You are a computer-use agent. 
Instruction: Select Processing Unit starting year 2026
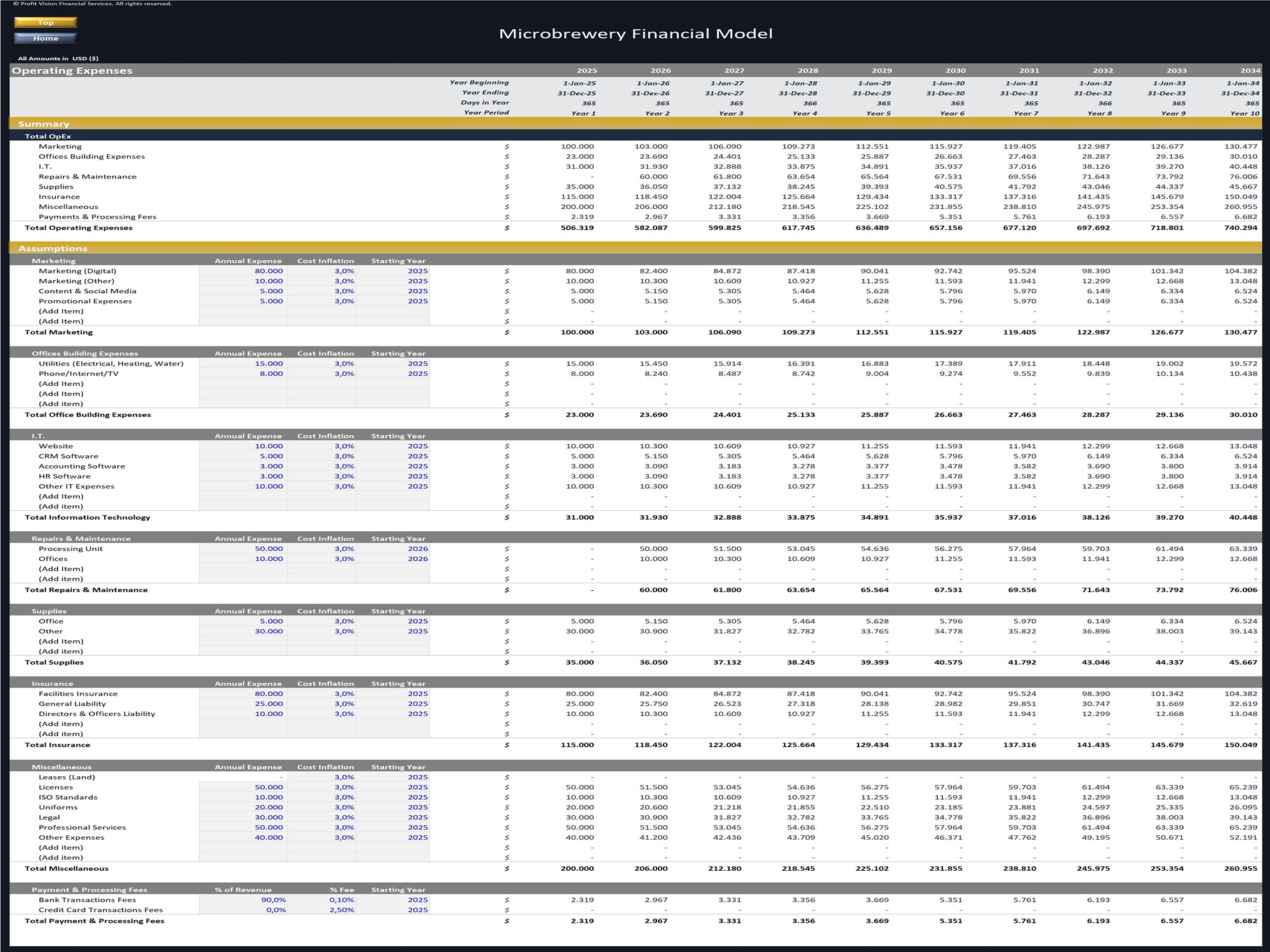392,549
